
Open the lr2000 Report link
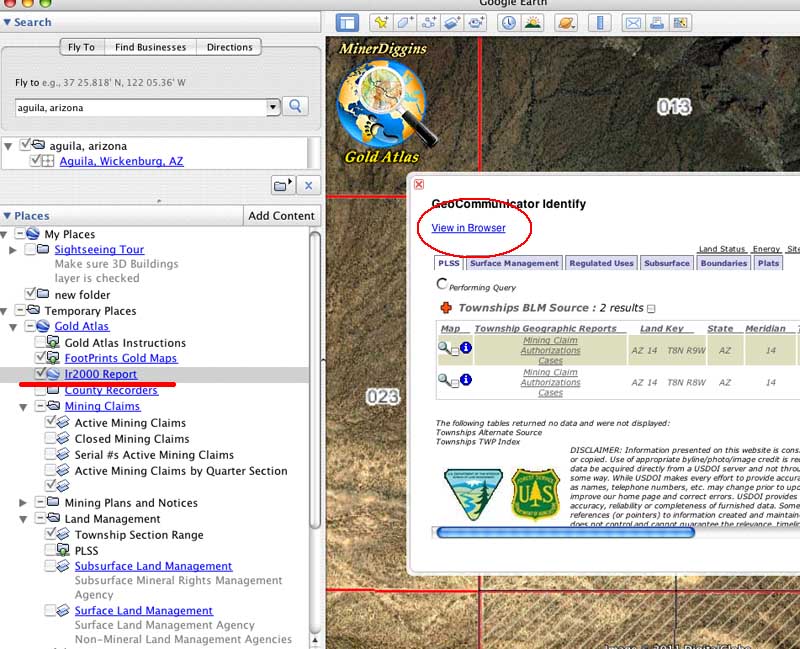(x=101, y=374)
